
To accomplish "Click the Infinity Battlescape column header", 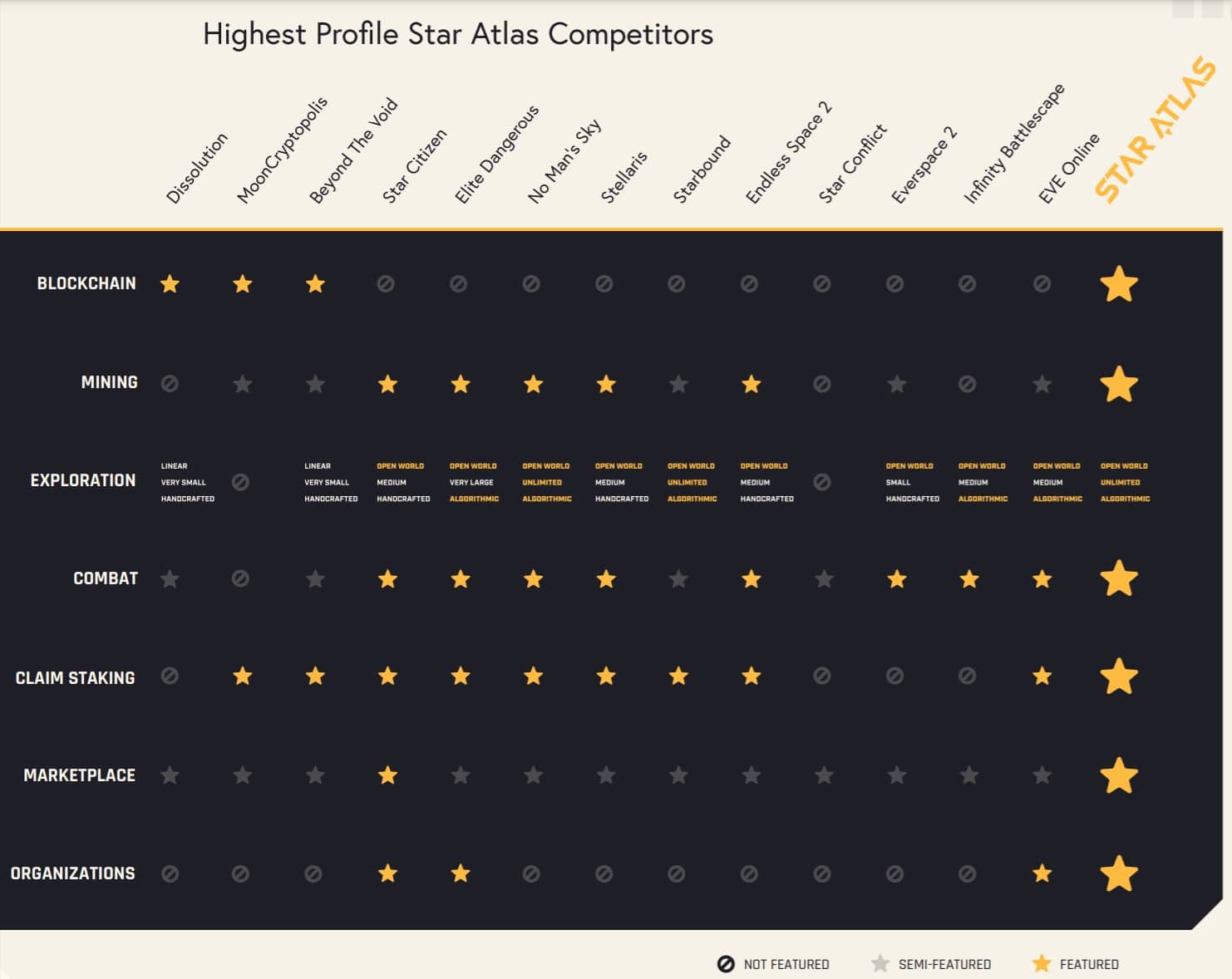I will (1013, 144).
